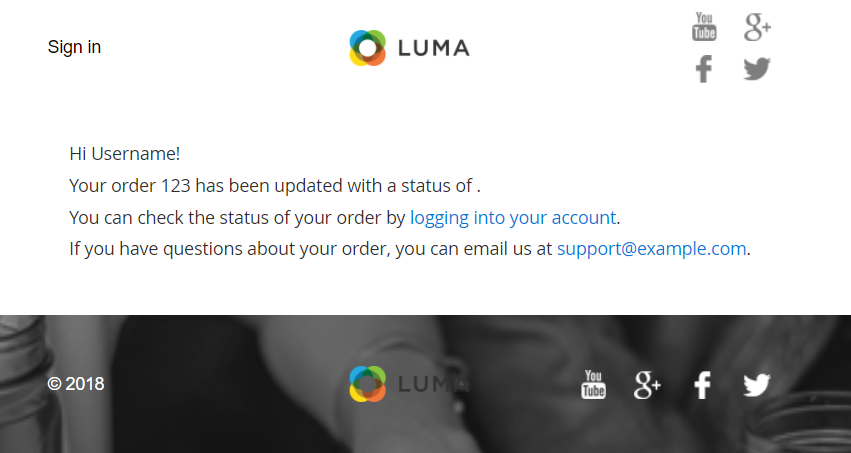Click the colorful Luma emblem in the header
Image resolution: width=851 pixels, height=453 pixels.
click(x=368, y=48)
